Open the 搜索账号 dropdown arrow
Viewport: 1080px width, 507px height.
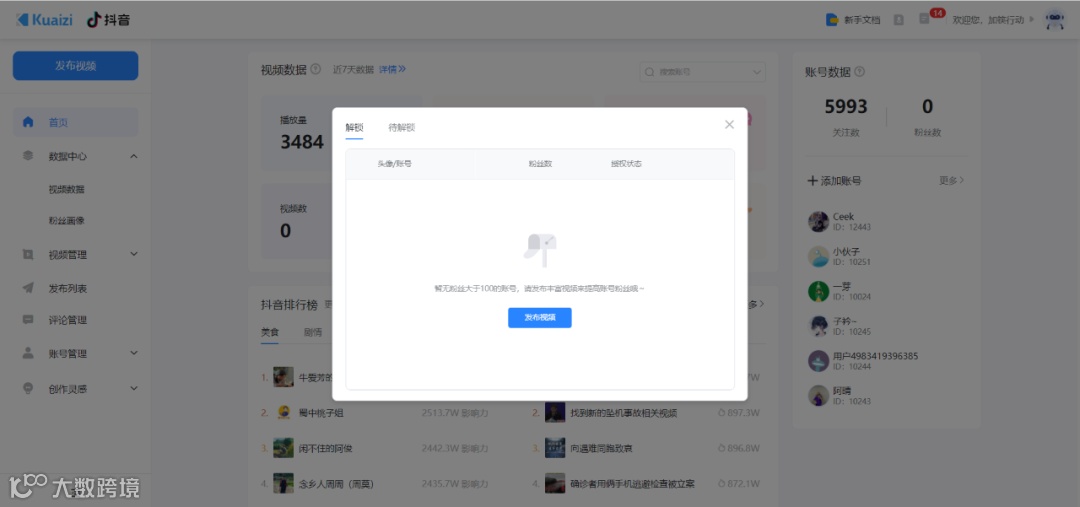(756, 72)
